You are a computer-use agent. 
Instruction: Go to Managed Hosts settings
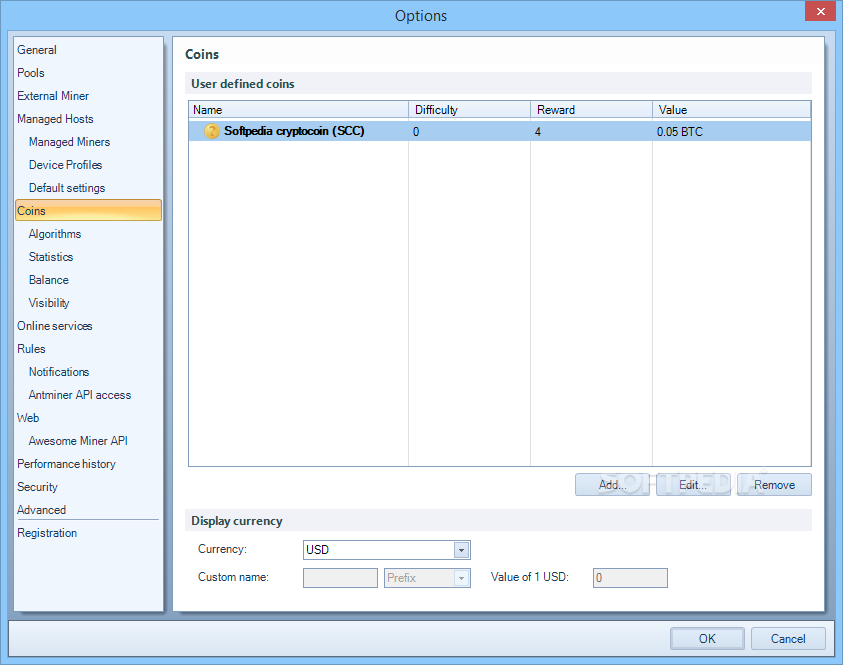click(55, 119)
